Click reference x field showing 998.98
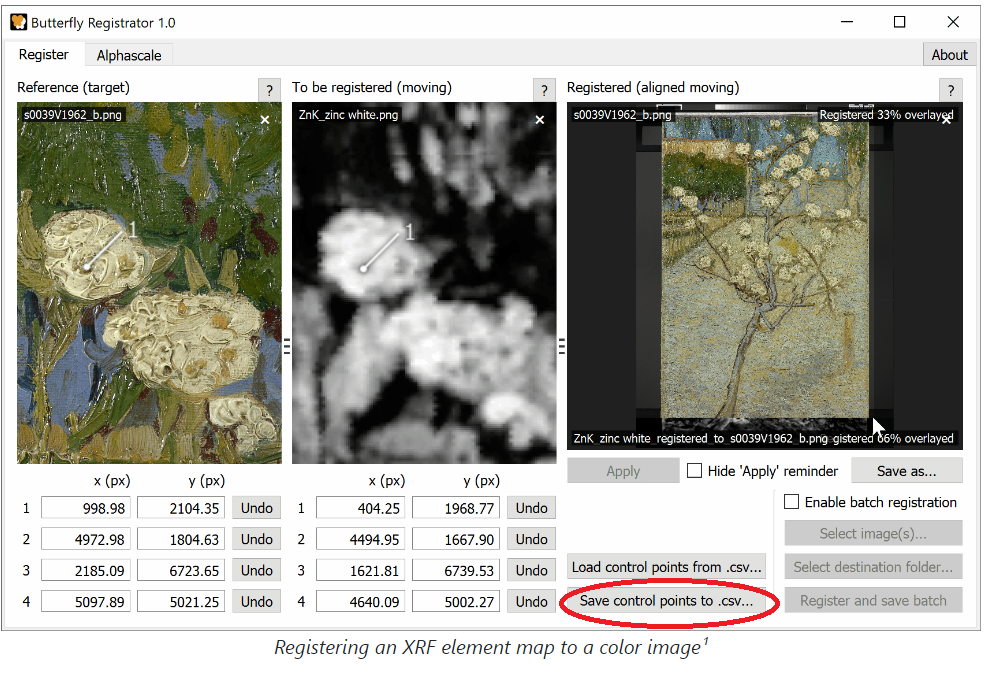Screen dimensions: 986x681 (84, 508)
